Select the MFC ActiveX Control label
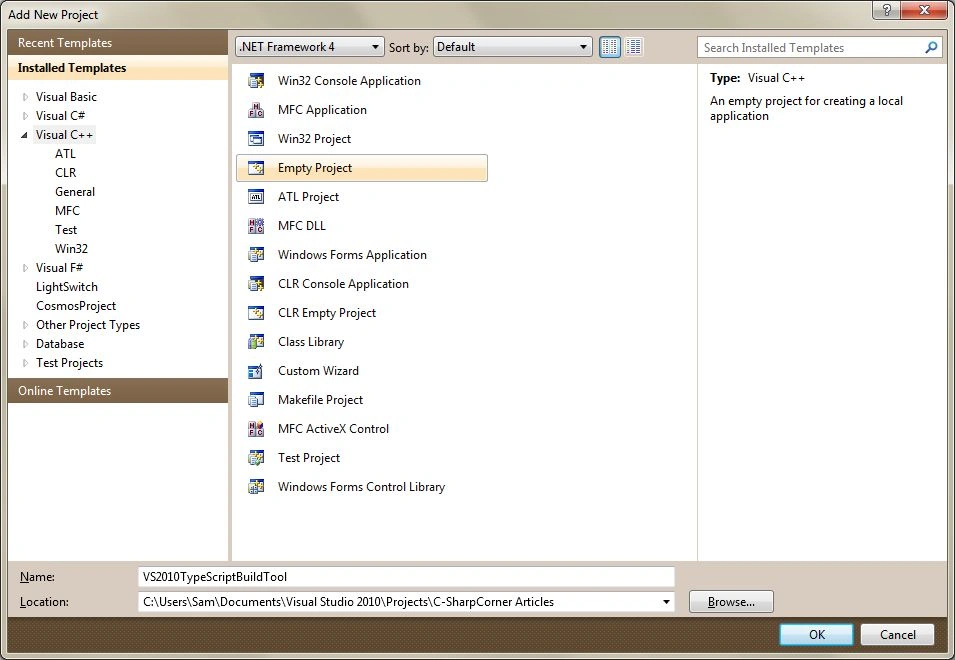955x660 pixels. click(x=333, y=429)
